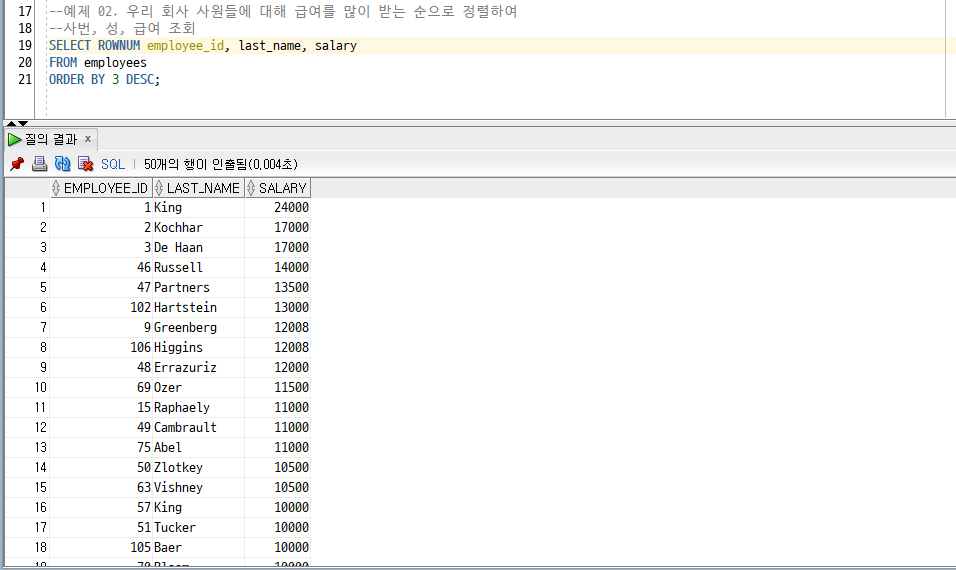Sort by the LAST_NAME column header
This screenshot has width=956, height=570.
pyautogui.click(x=198, y=188)
